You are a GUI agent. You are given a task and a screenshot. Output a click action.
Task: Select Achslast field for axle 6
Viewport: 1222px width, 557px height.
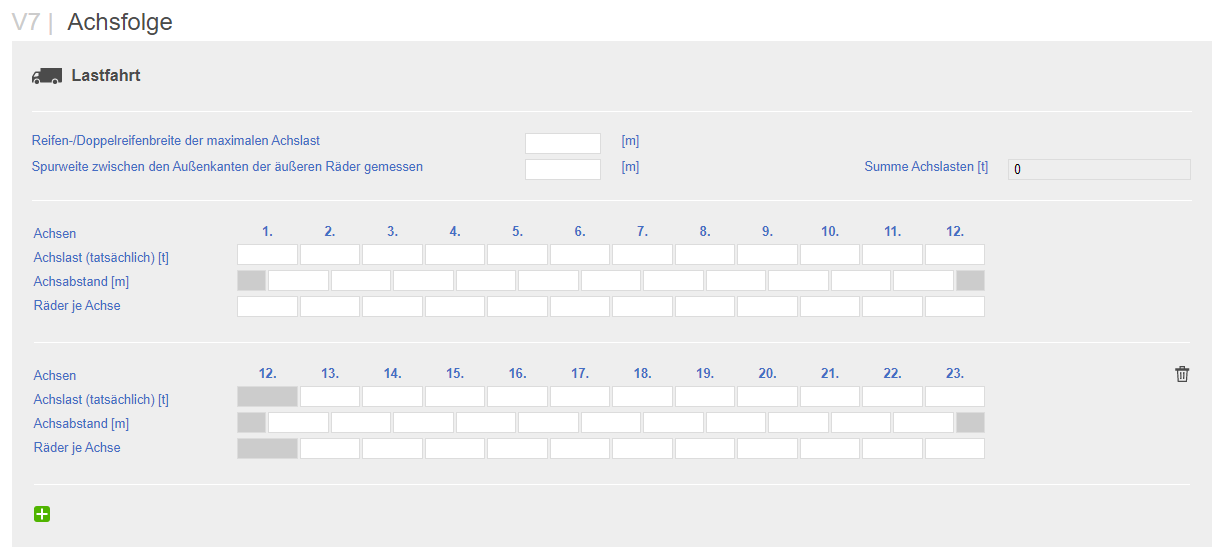(x=580, y=255)
